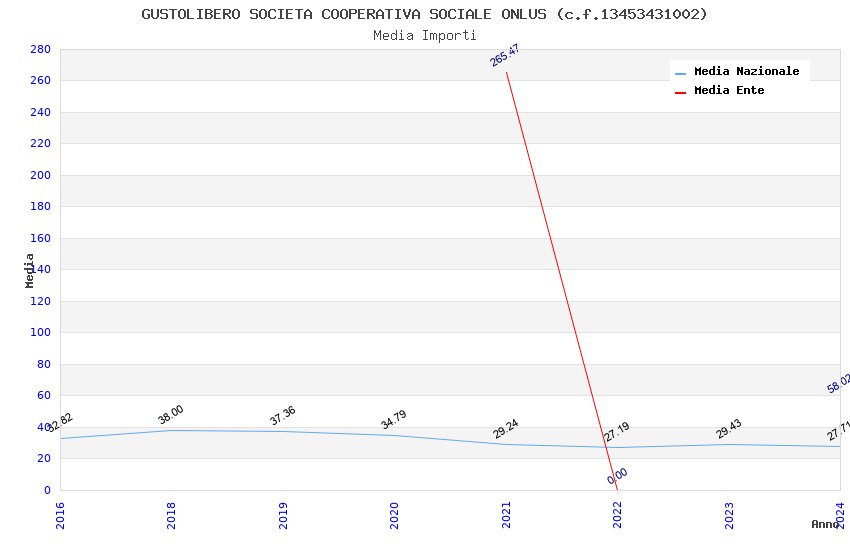Click the 58.02 data label
Viewport: 850px width, 550px height.
[839, 384]
